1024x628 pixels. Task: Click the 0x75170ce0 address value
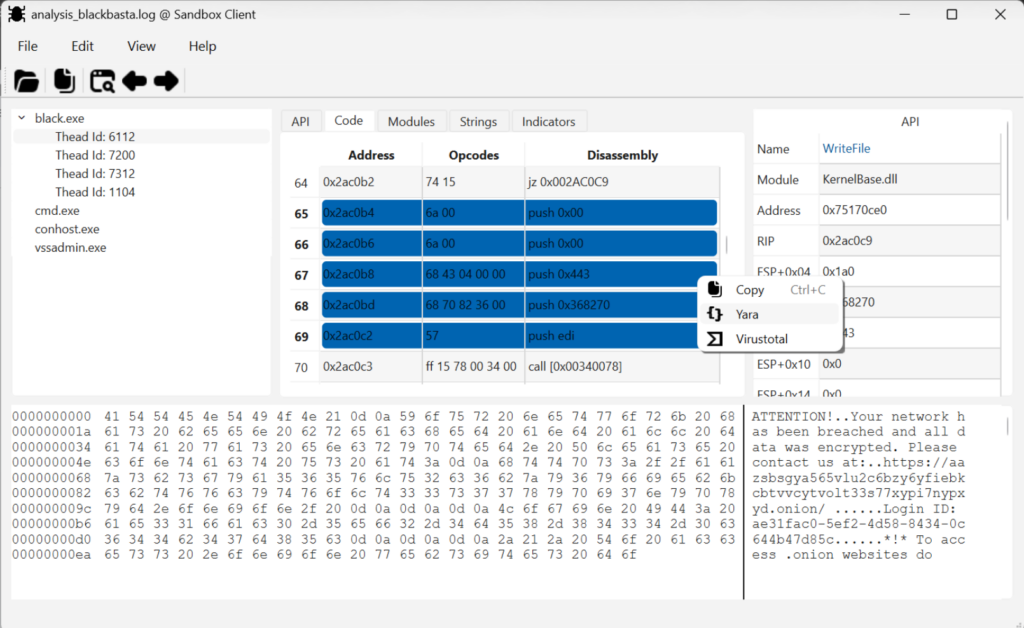(909, 210)
